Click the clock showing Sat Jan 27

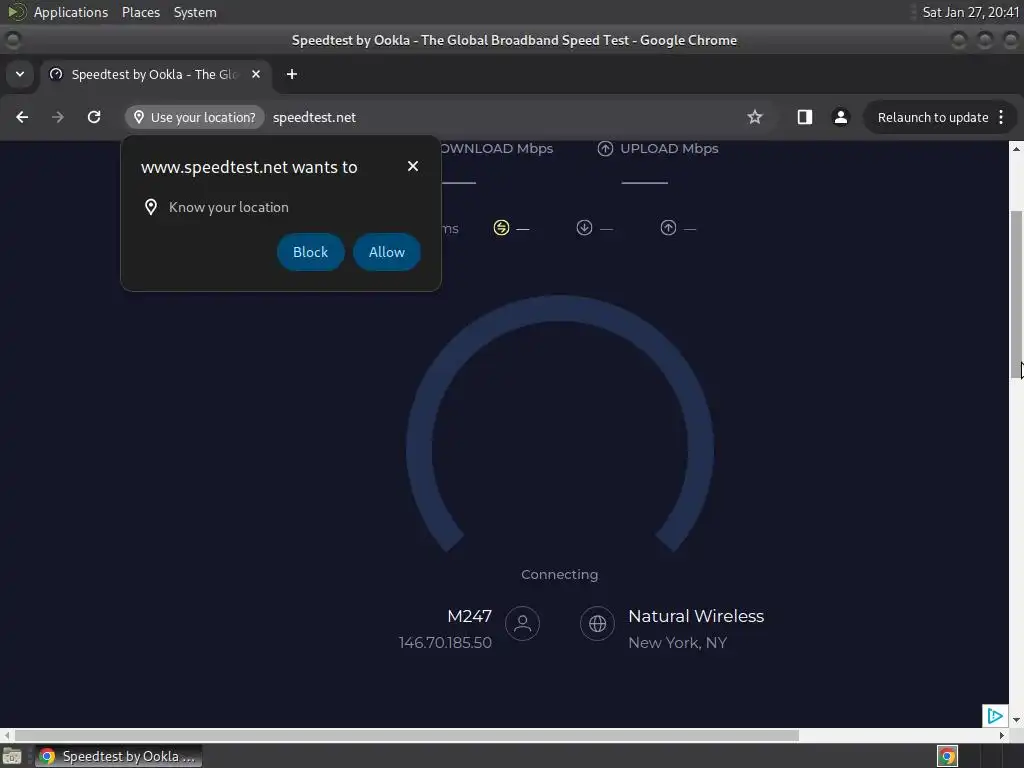(x=970, y=12)
